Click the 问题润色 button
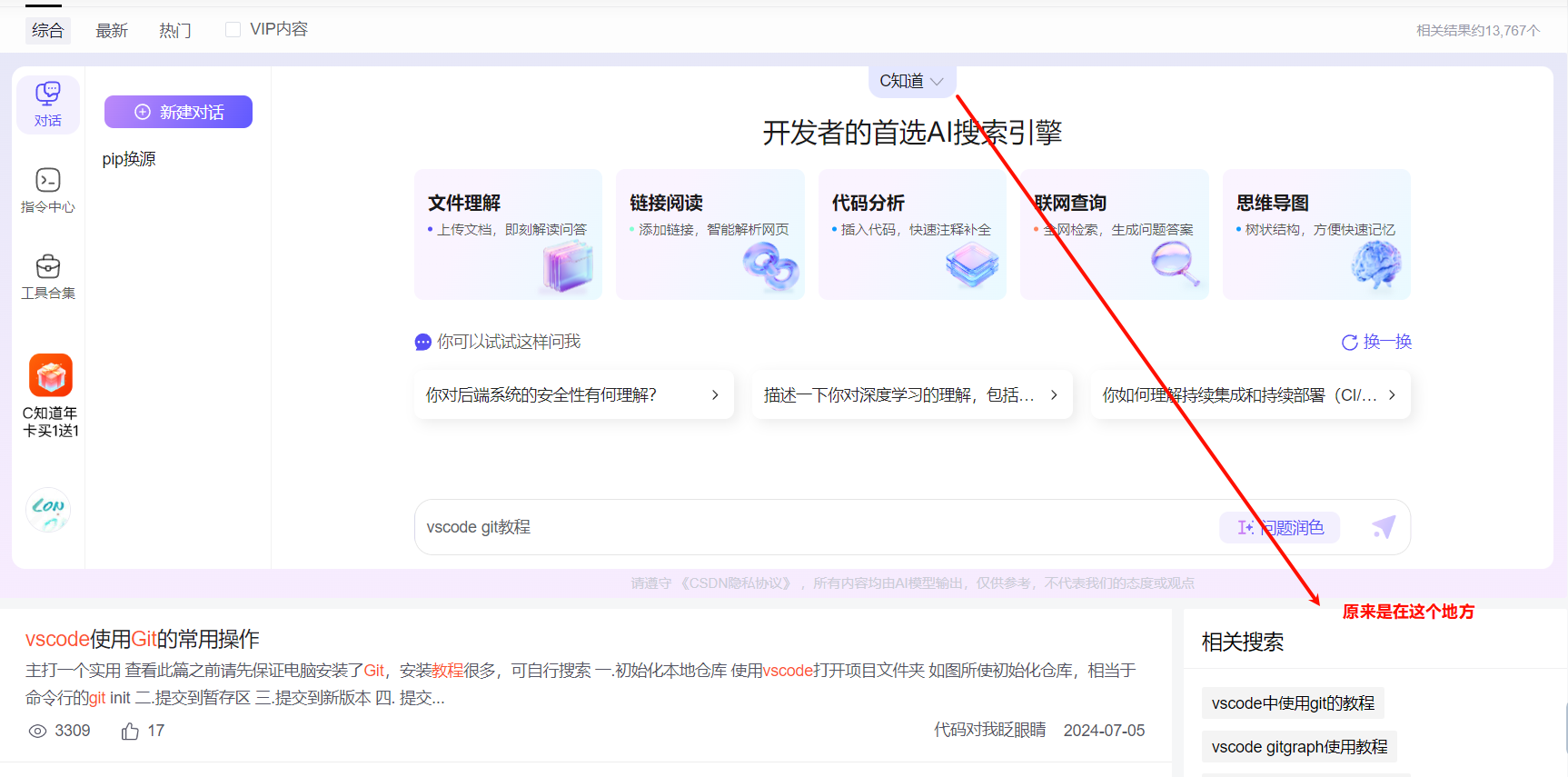 tap(1280, 527)
